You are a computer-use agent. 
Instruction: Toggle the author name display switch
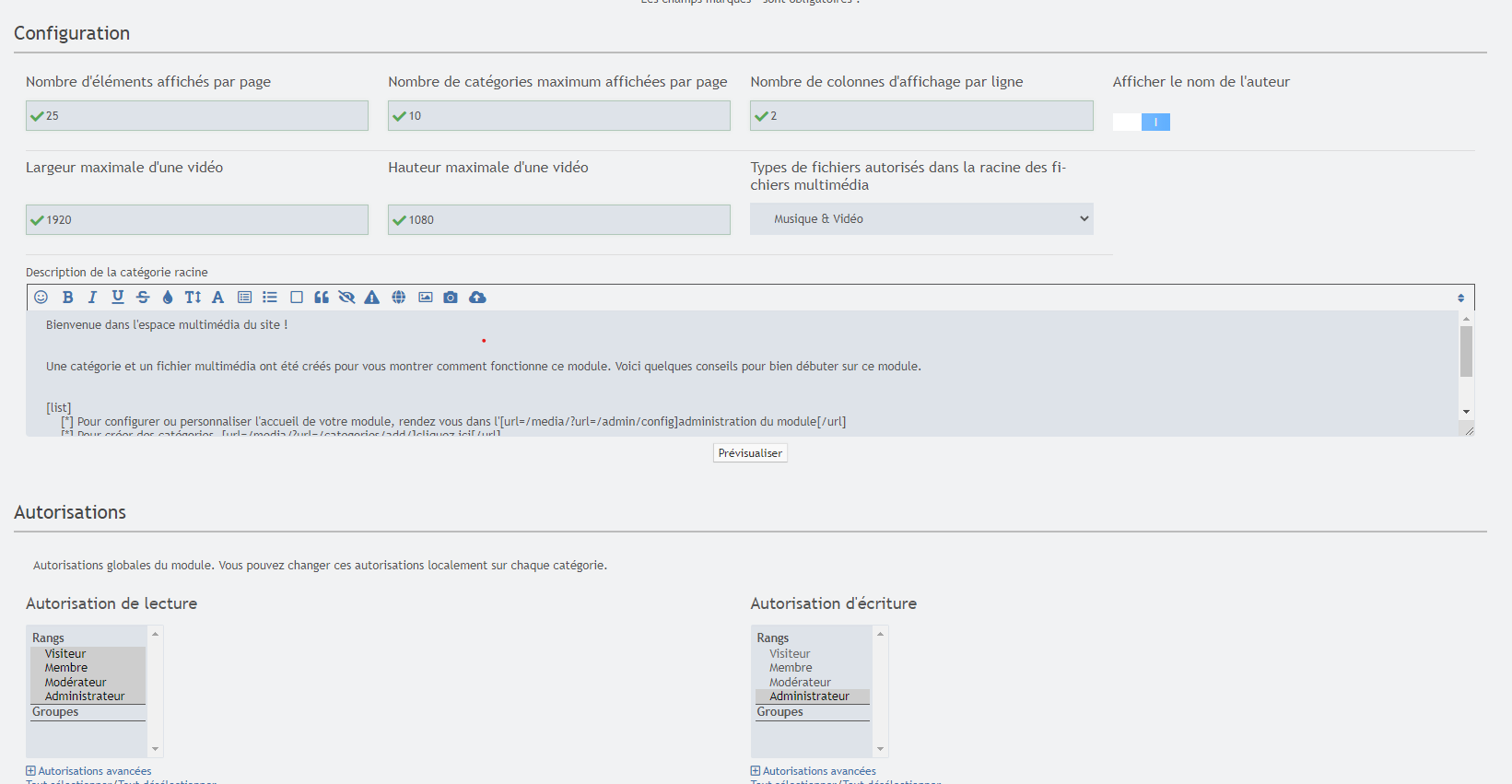coord(1141,122)
